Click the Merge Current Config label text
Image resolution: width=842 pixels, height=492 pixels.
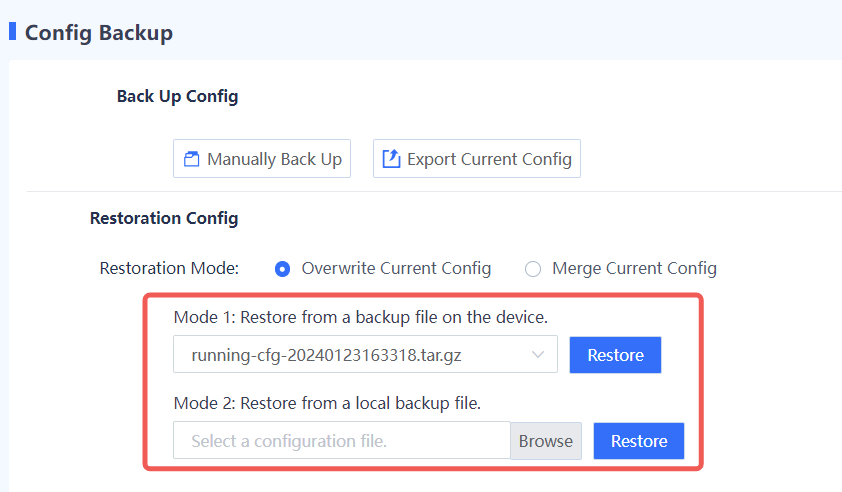tap(634, 268)
